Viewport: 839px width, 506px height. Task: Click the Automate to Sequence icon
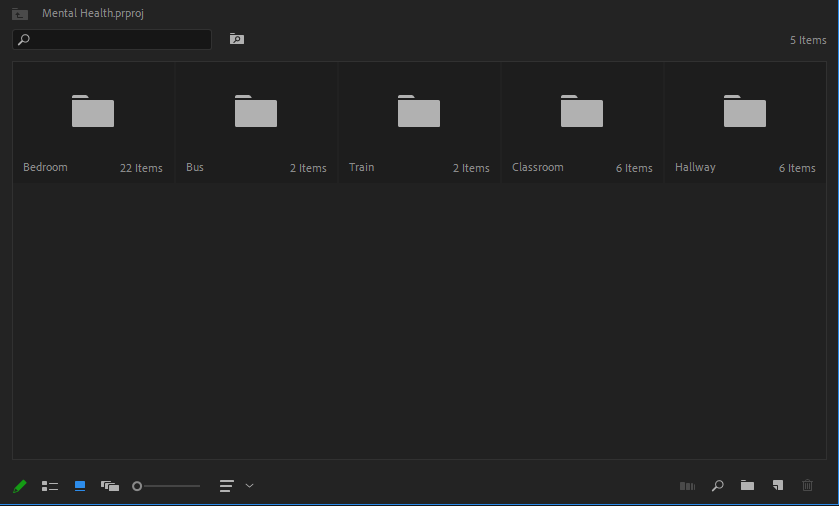point(687,486)
